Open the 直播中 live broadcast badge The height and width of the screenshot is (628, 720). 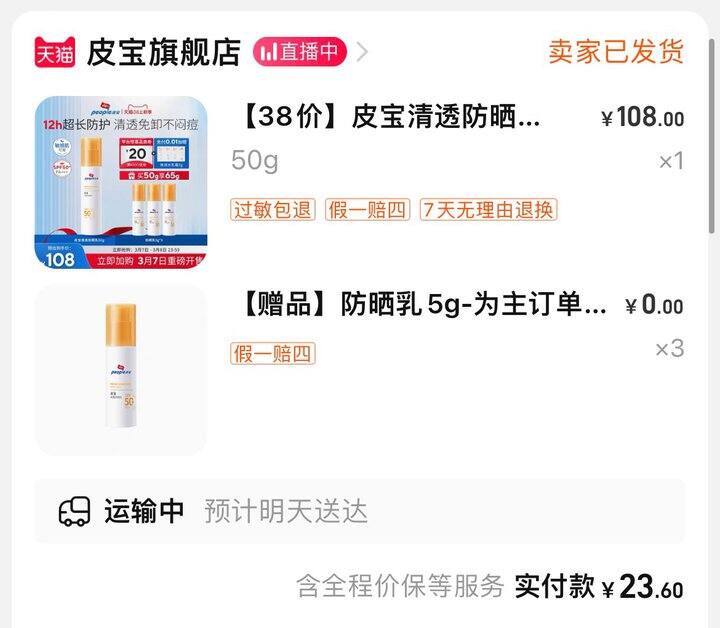300,52
